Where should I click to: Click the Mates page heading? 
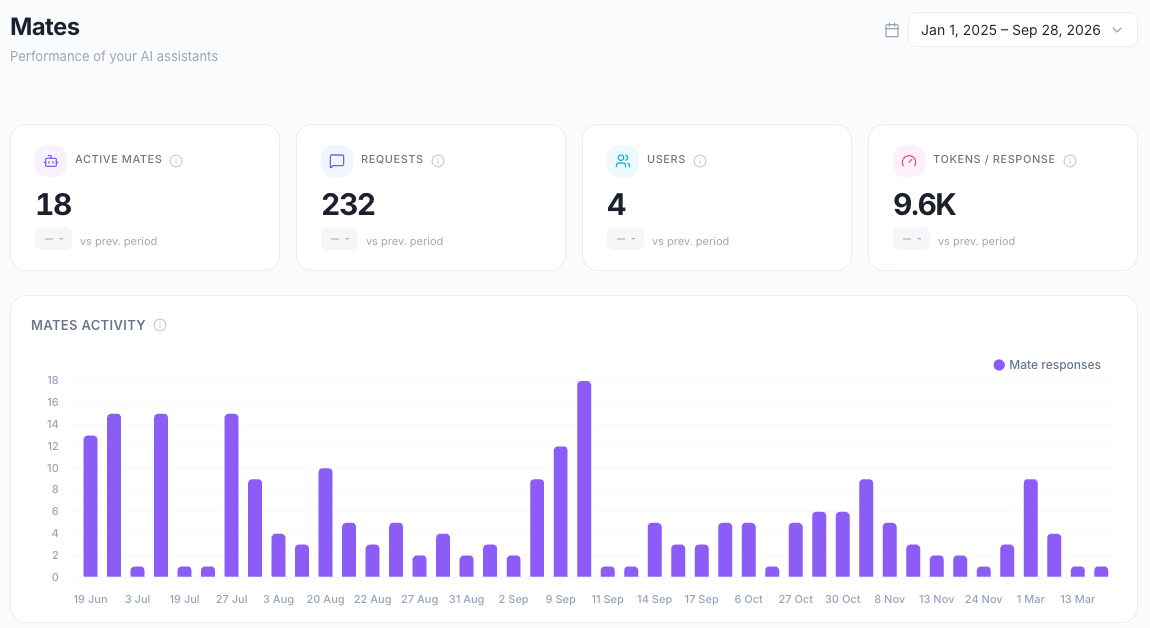tap(45, 27)
